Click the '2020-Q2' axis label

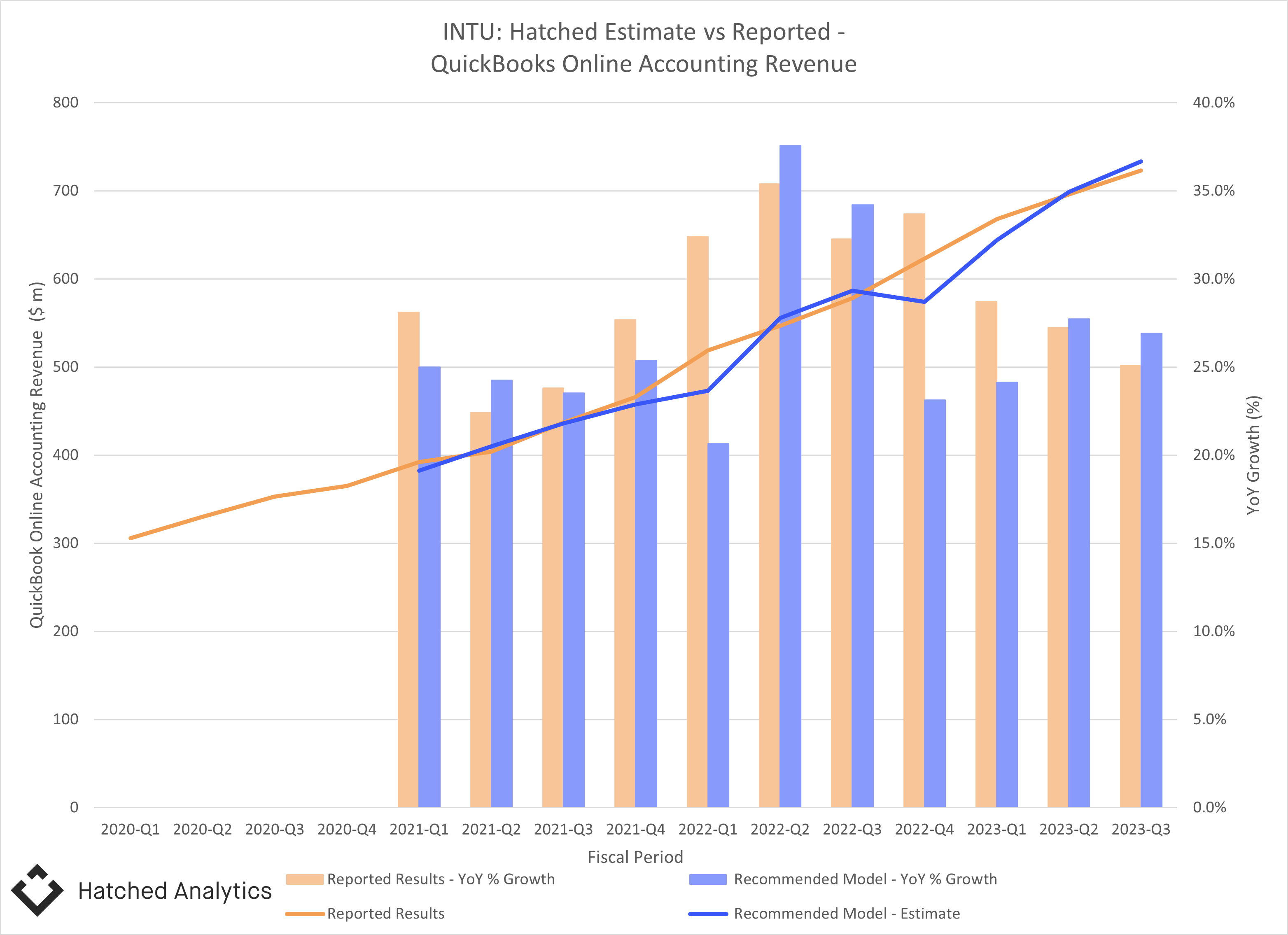[x=202, y=830]
